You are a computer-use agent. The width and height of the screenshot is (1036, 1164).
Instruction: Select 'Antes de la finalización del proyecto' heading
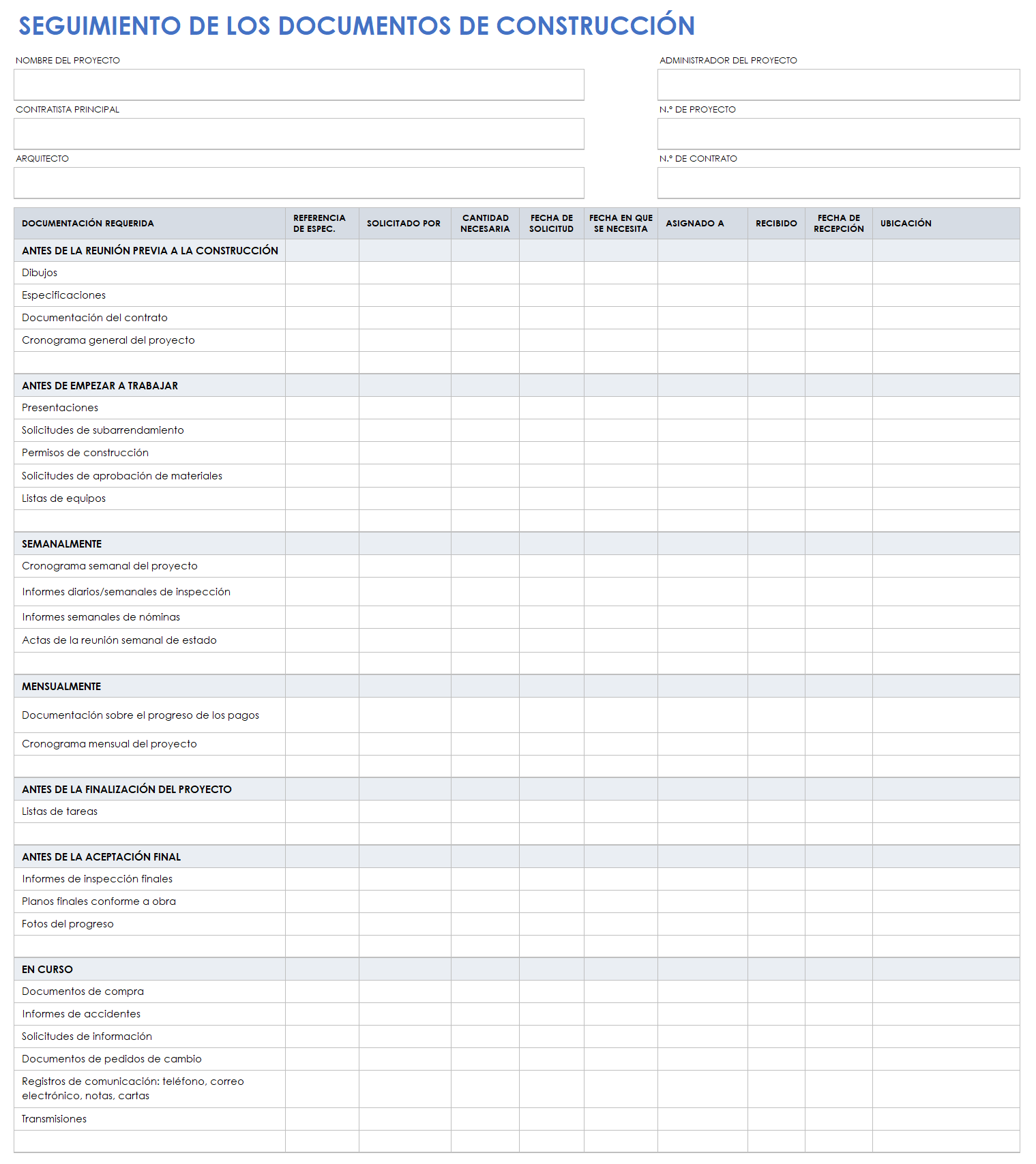(x=127, y=790)
